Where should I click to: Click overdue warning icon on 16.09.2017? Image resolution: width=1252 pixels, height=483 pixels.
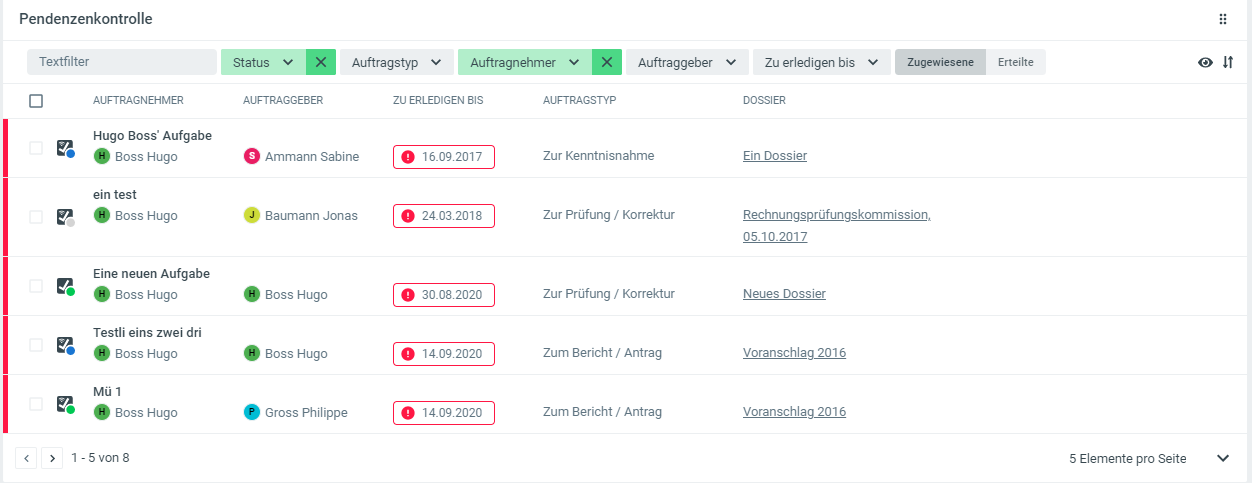(408, 157)
